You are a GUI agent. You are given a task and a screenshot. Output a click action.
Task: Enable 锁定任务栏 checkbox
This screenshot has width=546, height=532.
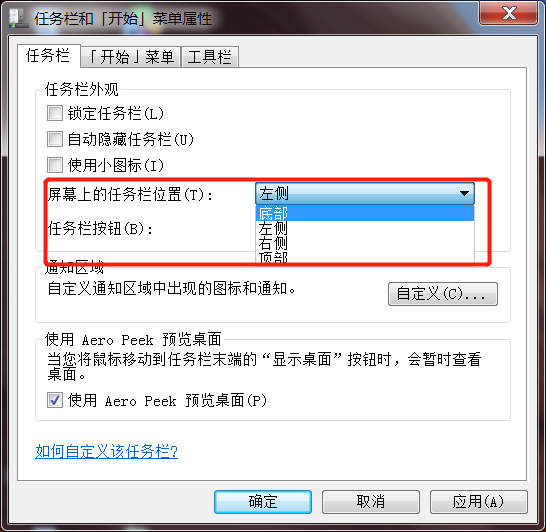coord(55,113)
